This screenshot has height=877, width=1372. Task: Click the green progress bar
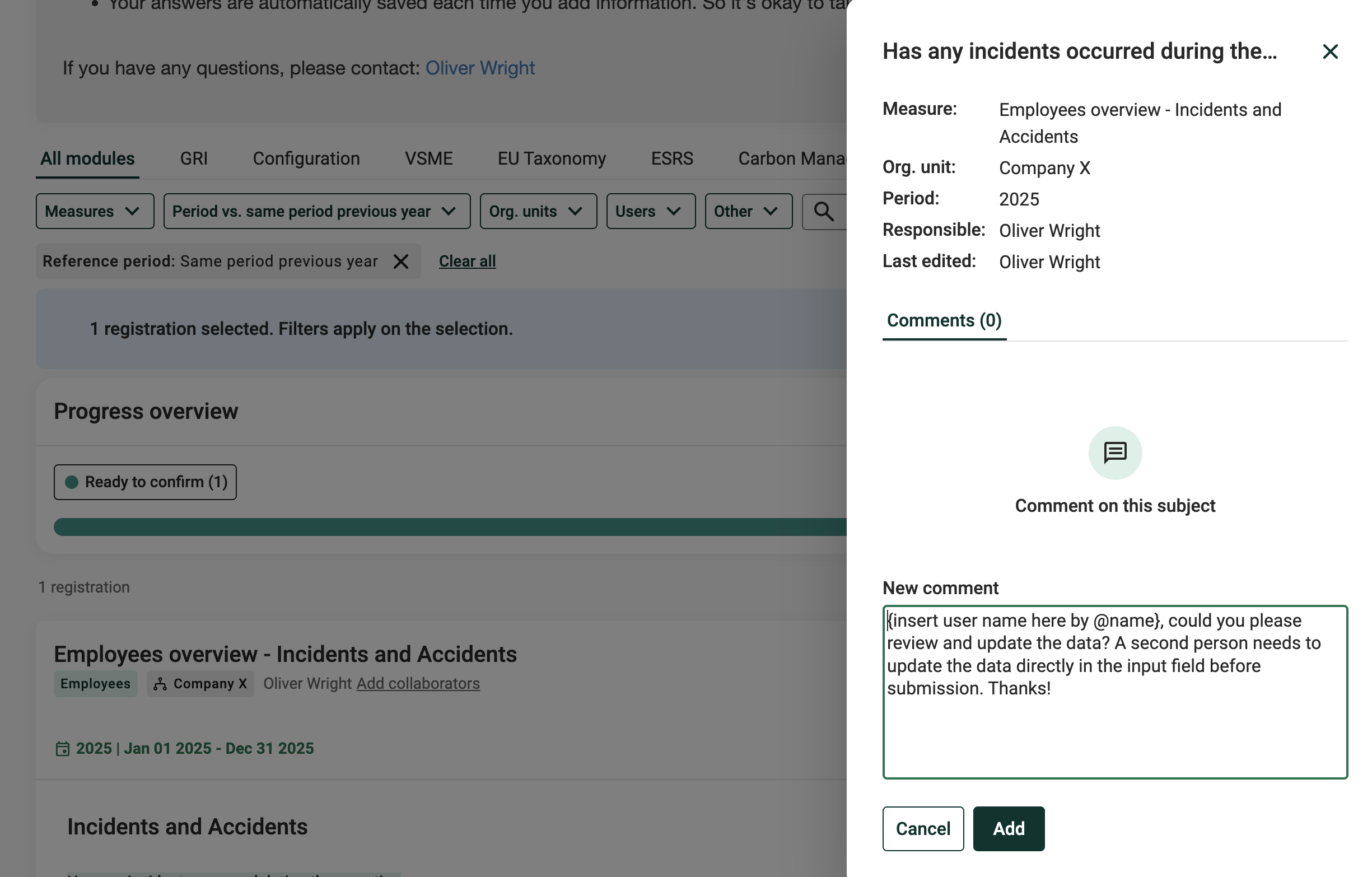coord(450,527)
